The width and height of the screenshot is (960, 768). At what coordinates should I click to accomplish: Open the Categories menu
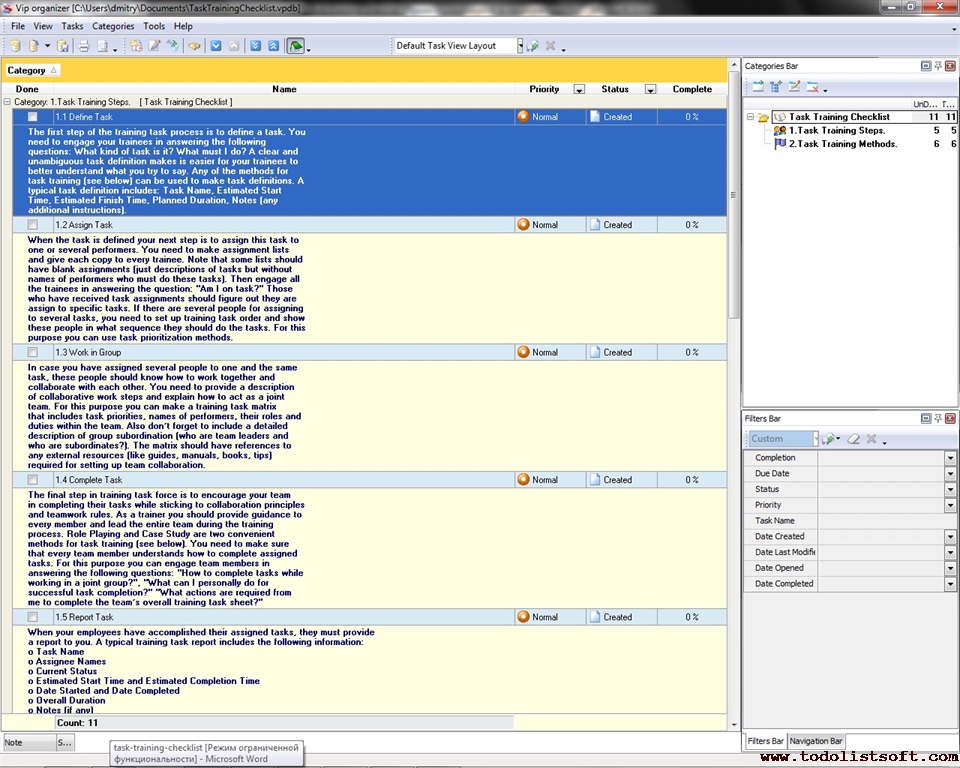113,26
